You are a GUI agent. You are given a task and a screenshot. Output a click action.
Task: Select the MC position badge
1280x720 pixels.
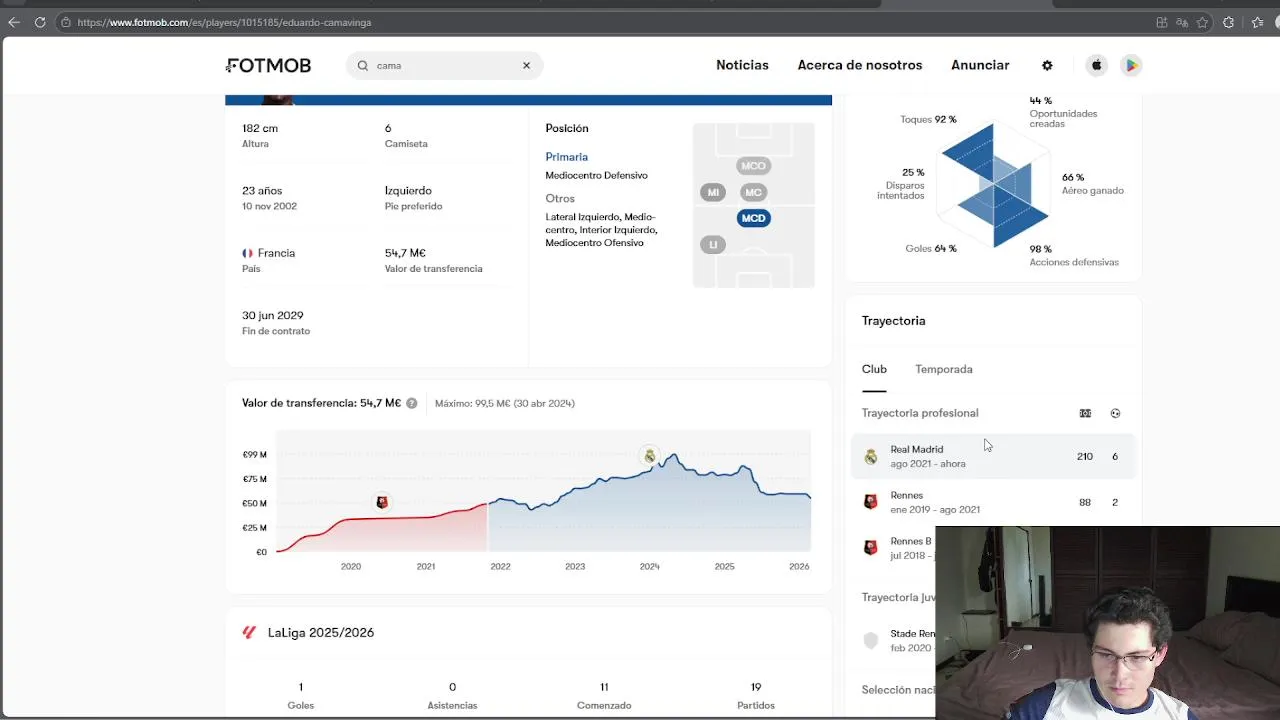click(753, 192)
